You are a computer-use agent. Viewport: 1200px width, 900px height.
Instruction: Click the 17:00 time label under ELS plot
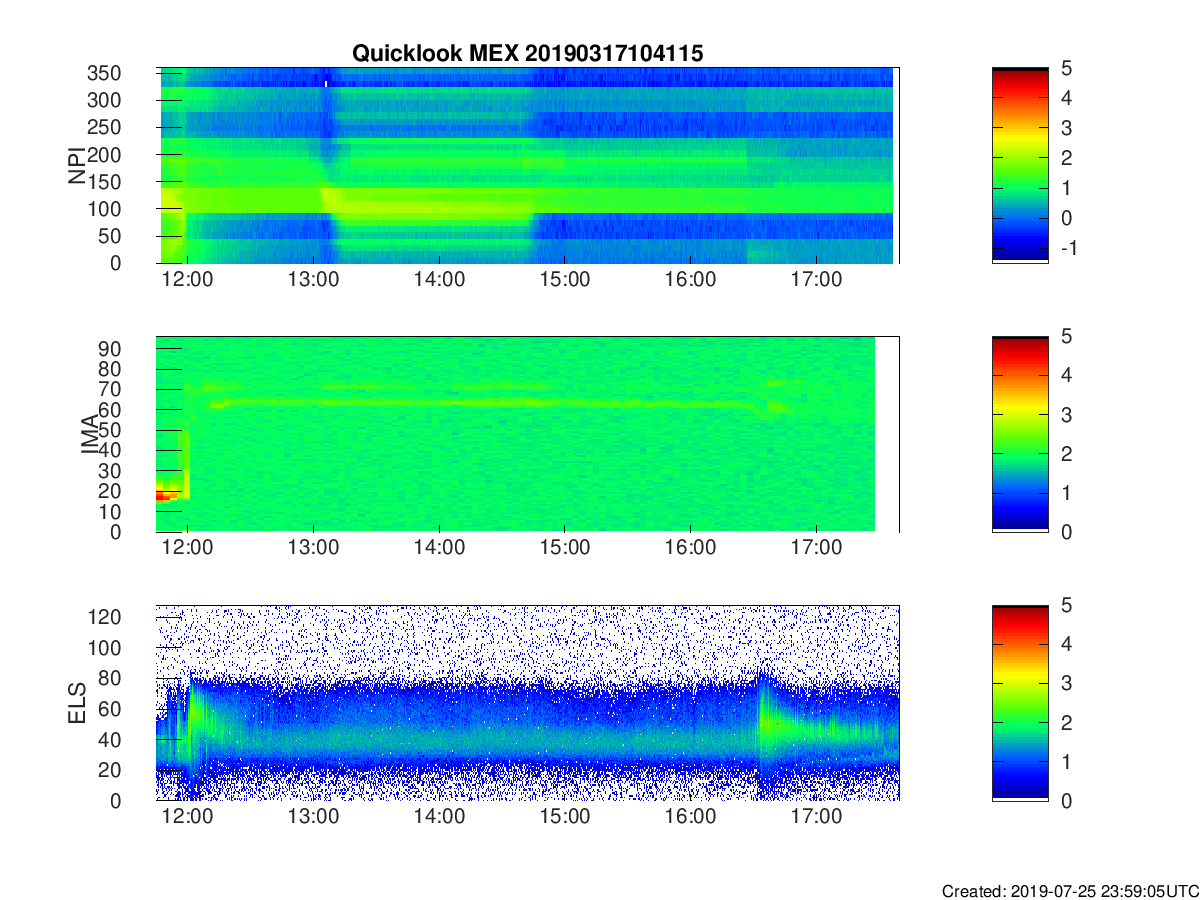pos(816,818)
